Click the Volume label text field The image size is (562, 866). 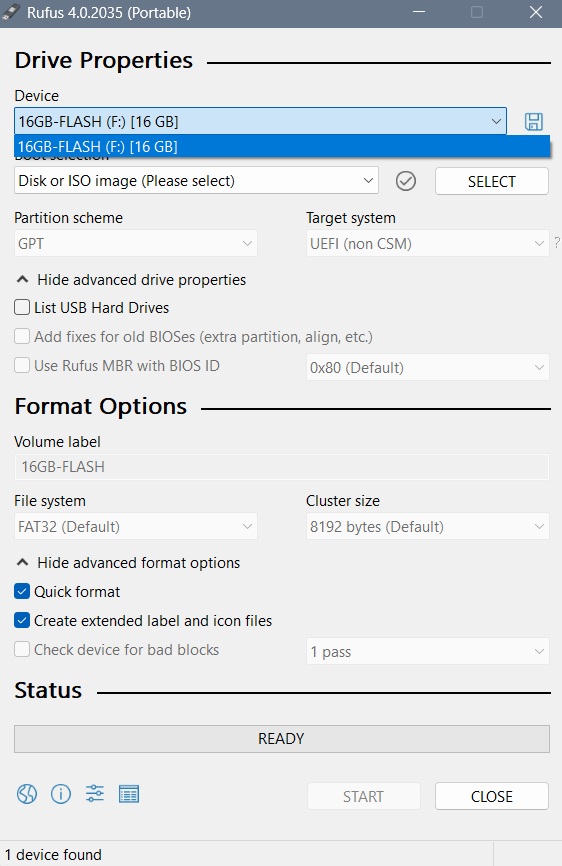coord(282,467)
